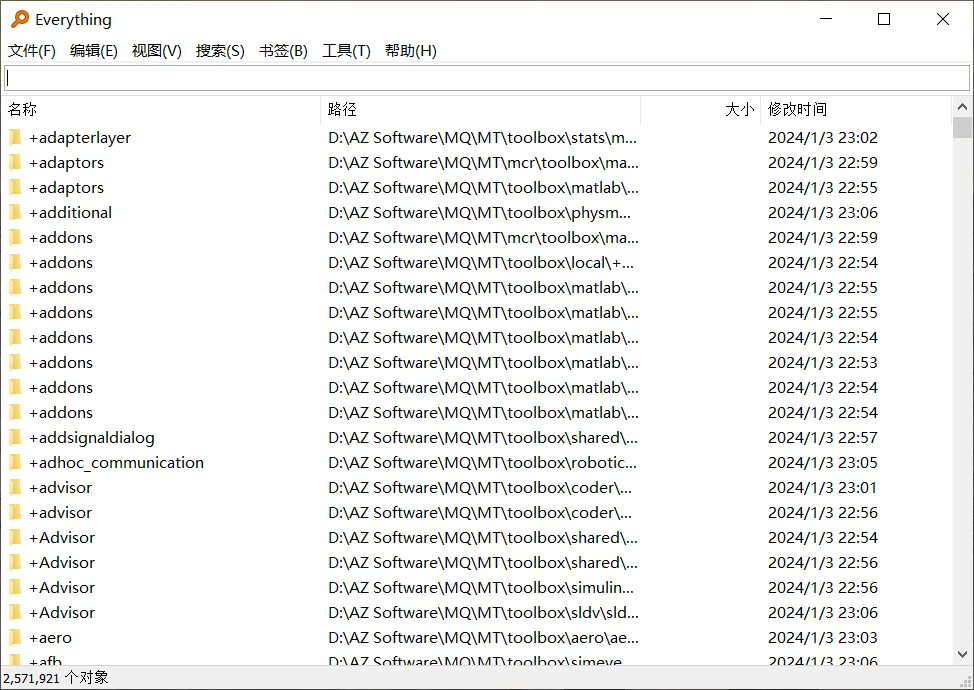This screenshot has width=974, height=690.
Task: Click folder icon of +addons dated 22:53
Action: 16,362
